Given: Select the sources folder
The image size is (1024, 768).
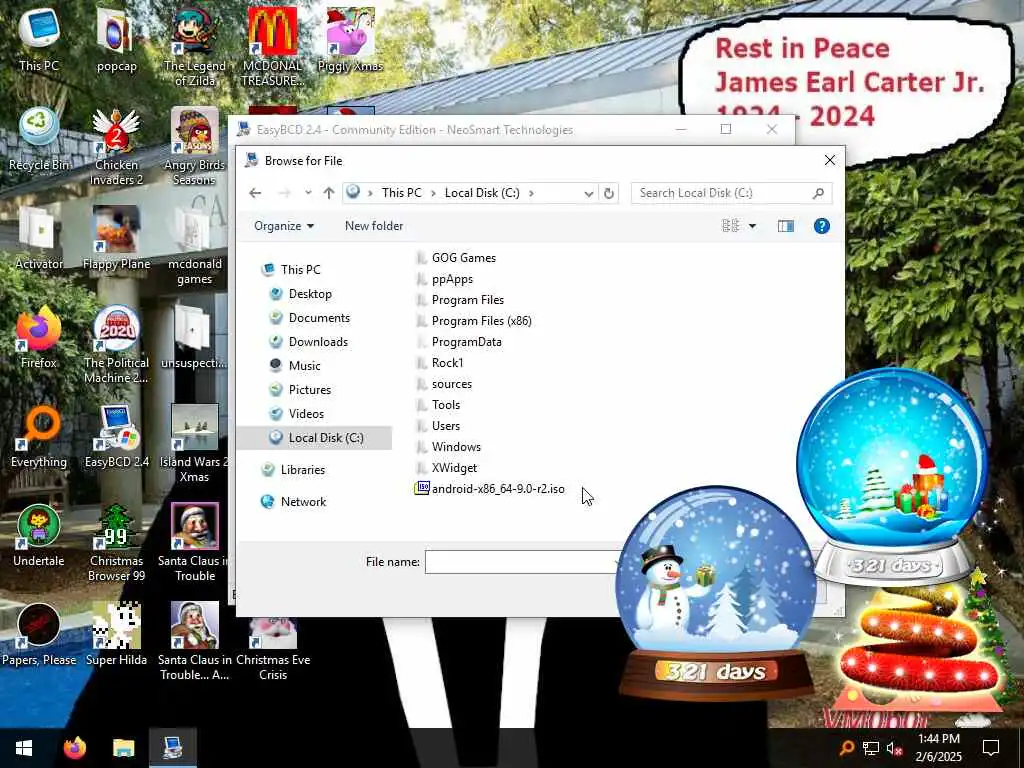Looking at the screenshot, I should (444, 384).
